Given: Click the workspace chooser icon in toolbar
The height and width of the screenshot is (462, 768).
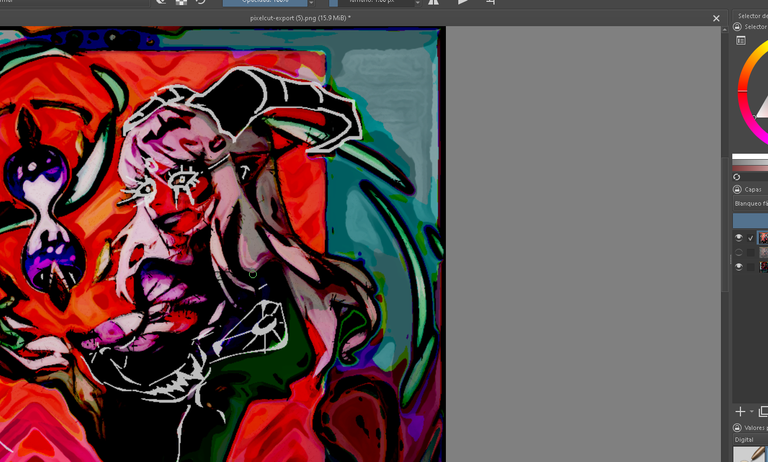Looking at the screenshot, I should click(x=491, y=2).
